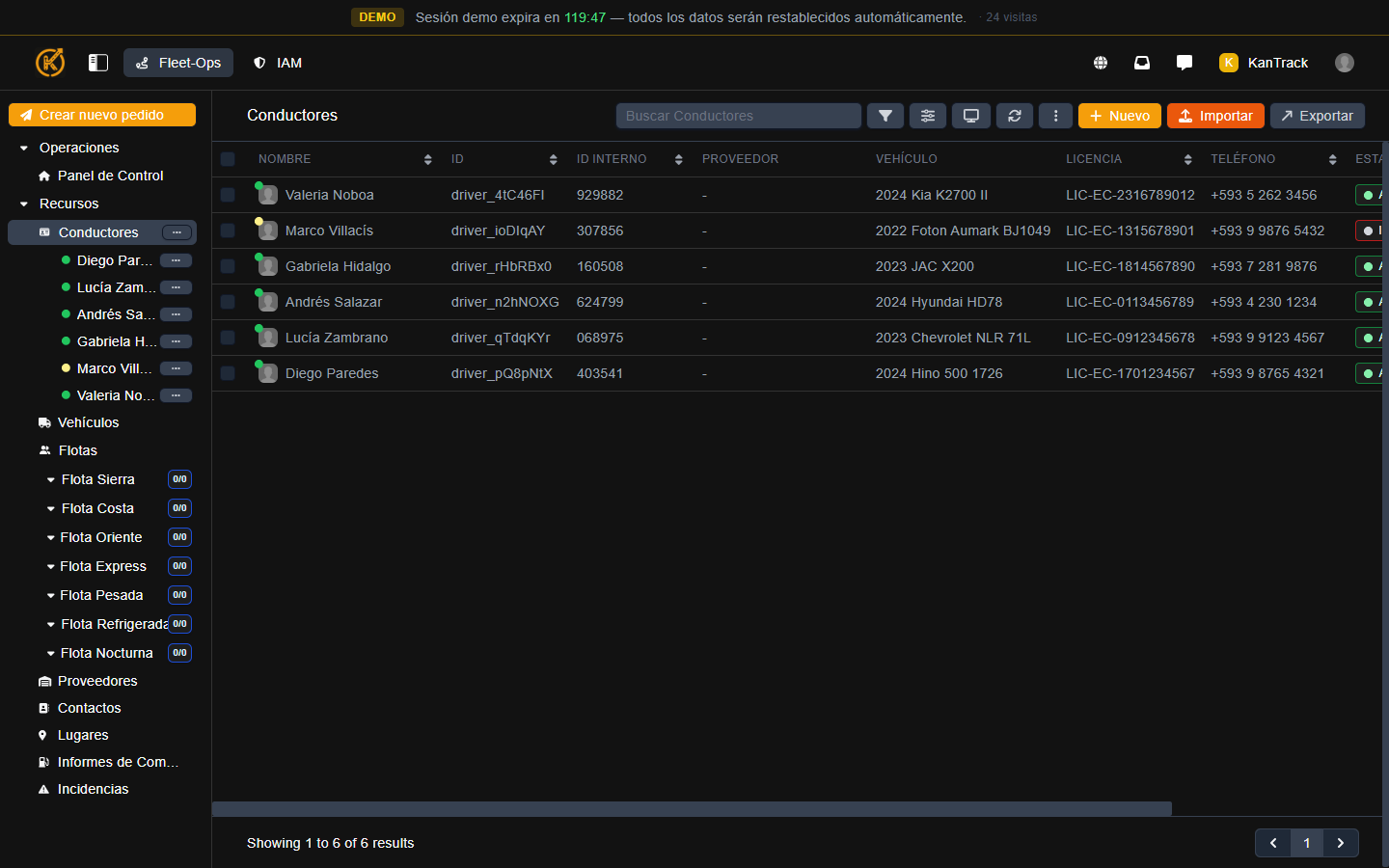Click the monitor view icon
The width and height of the screenshot is (1389, 868).
point(971,116)
